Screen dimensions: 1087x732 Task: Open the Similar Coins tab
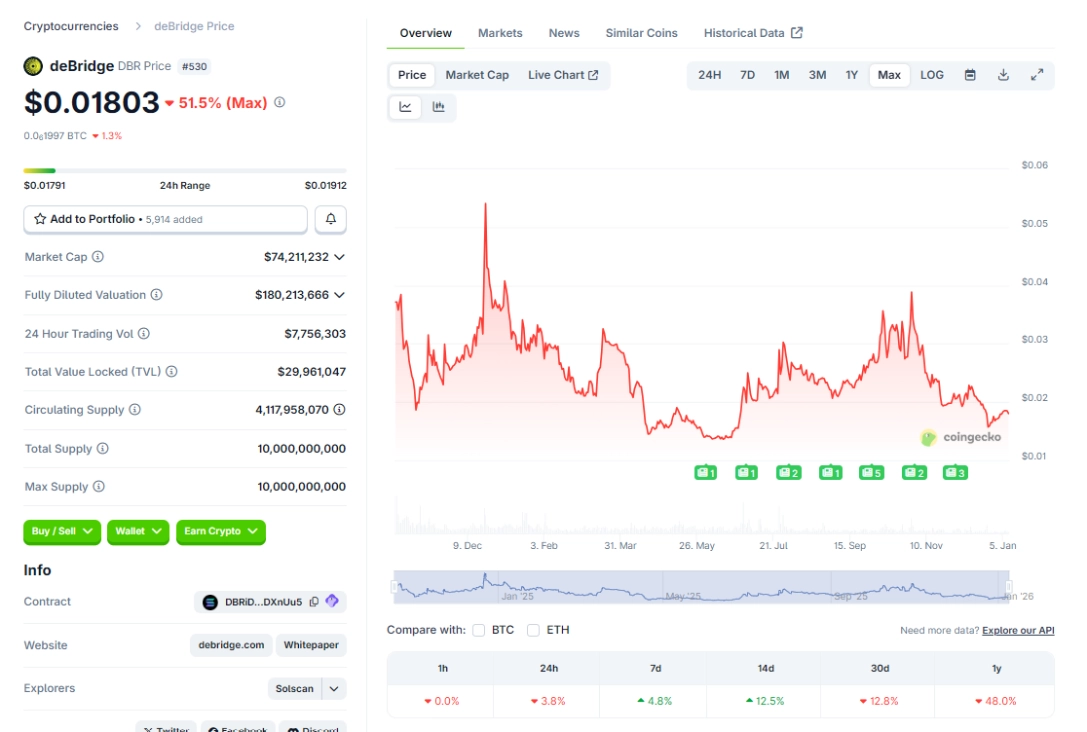641,33
